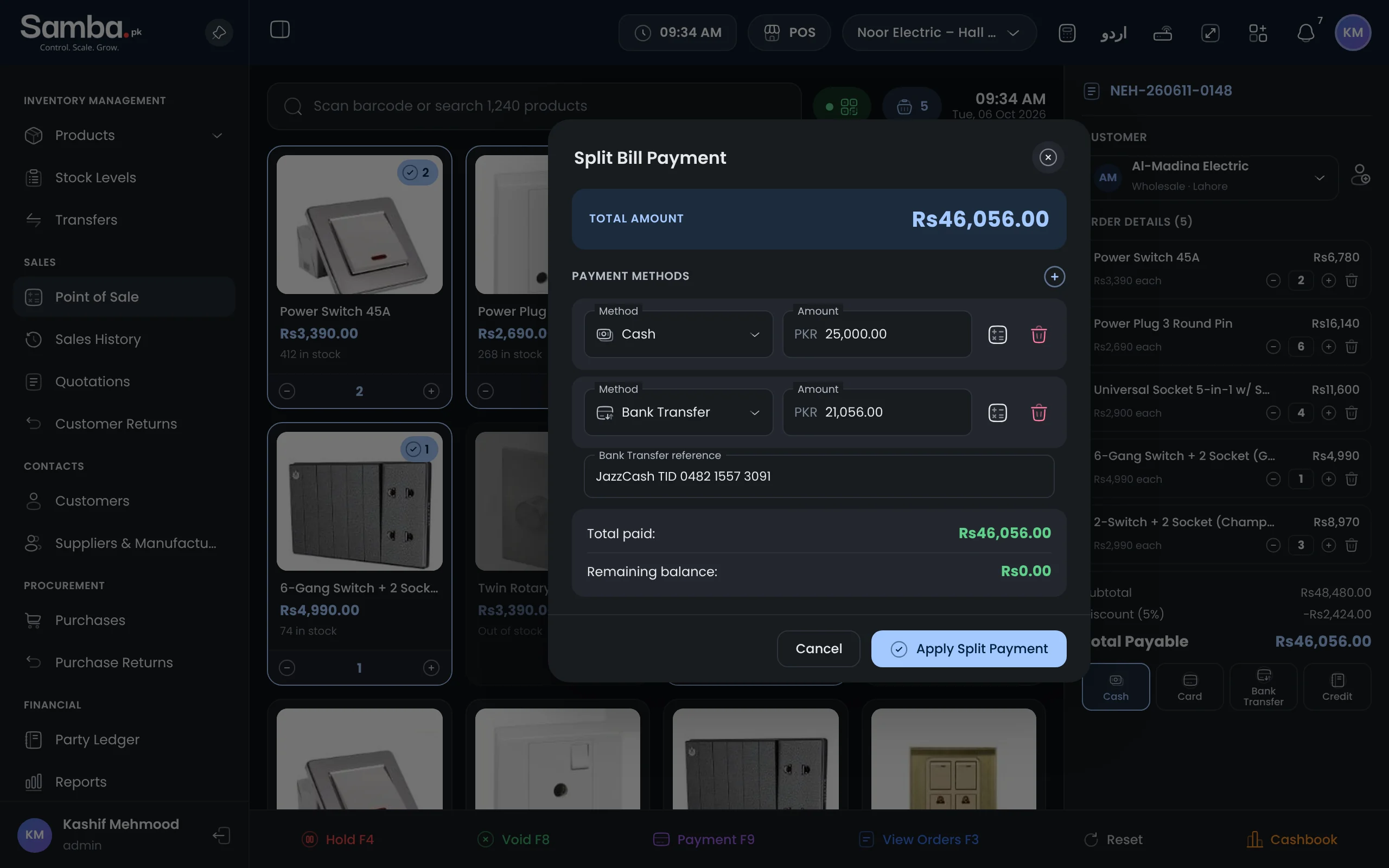1389x868 pixels.
Task: Delete the Cash payment row
Action: click(1038, 335)
